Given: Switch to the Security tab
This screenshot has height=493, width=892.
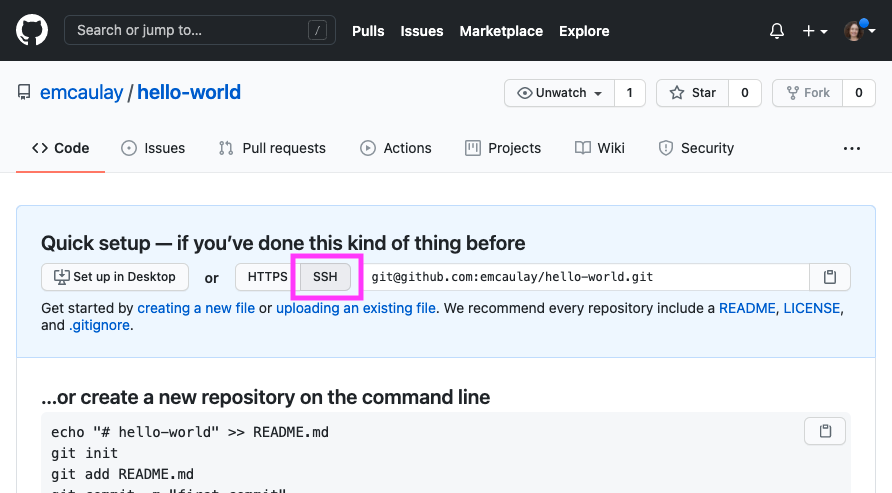Looking at the screenshot, I should coord(696,148).
